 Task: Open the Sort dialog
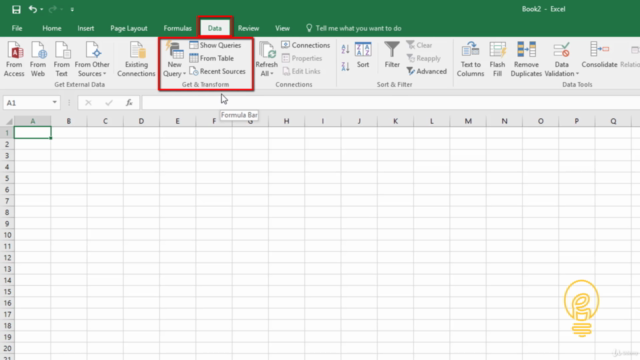[363, 55]
